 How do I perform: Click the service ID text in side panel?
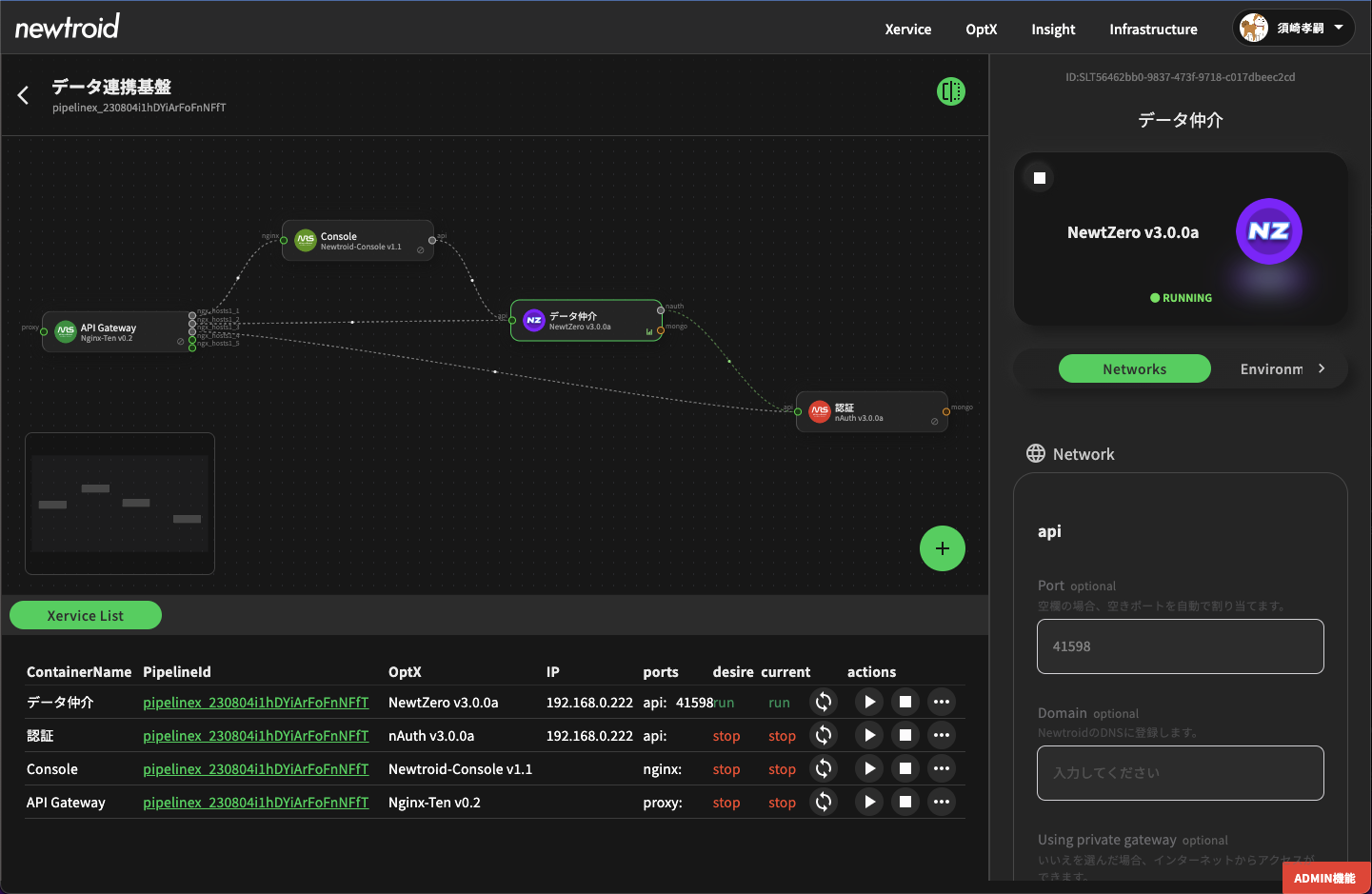1180,77
